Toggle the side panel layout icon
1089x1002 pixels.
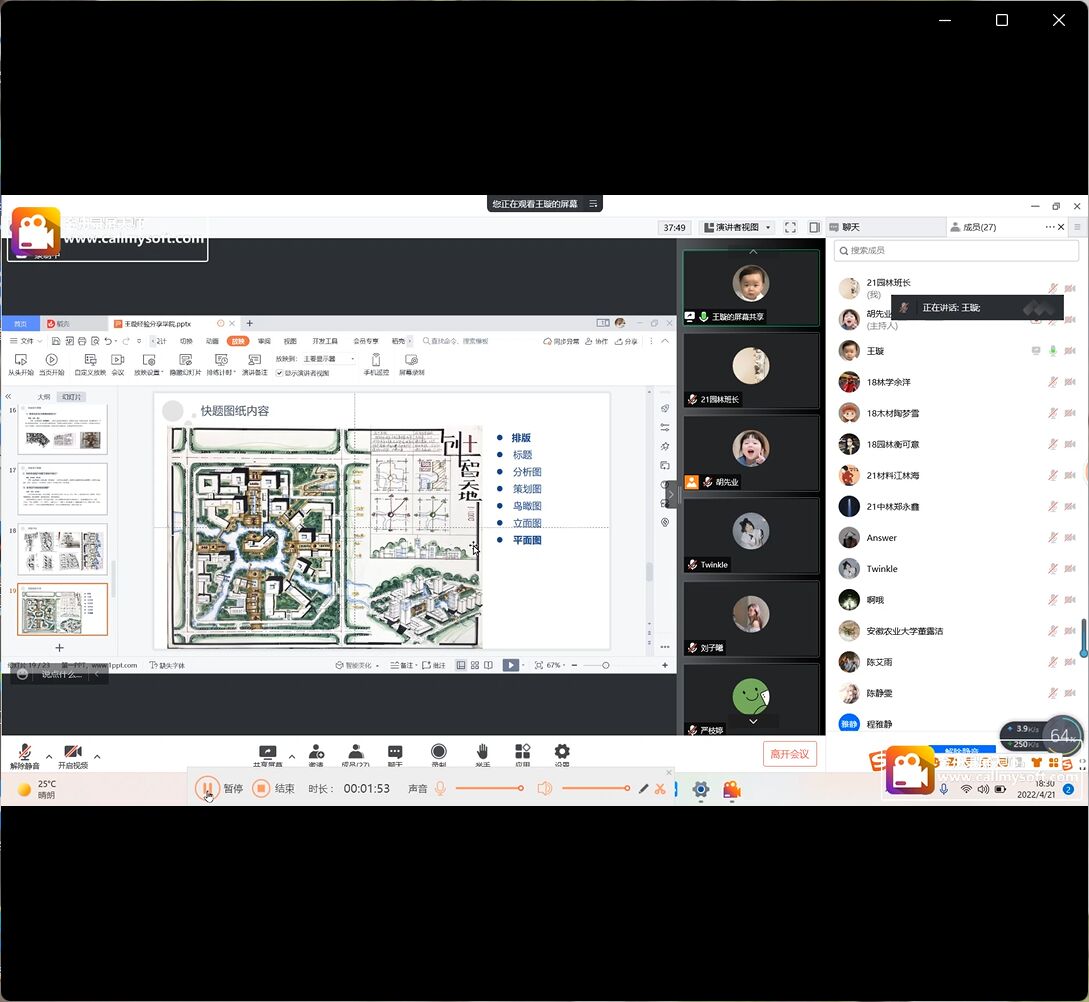tap(814, 227)
